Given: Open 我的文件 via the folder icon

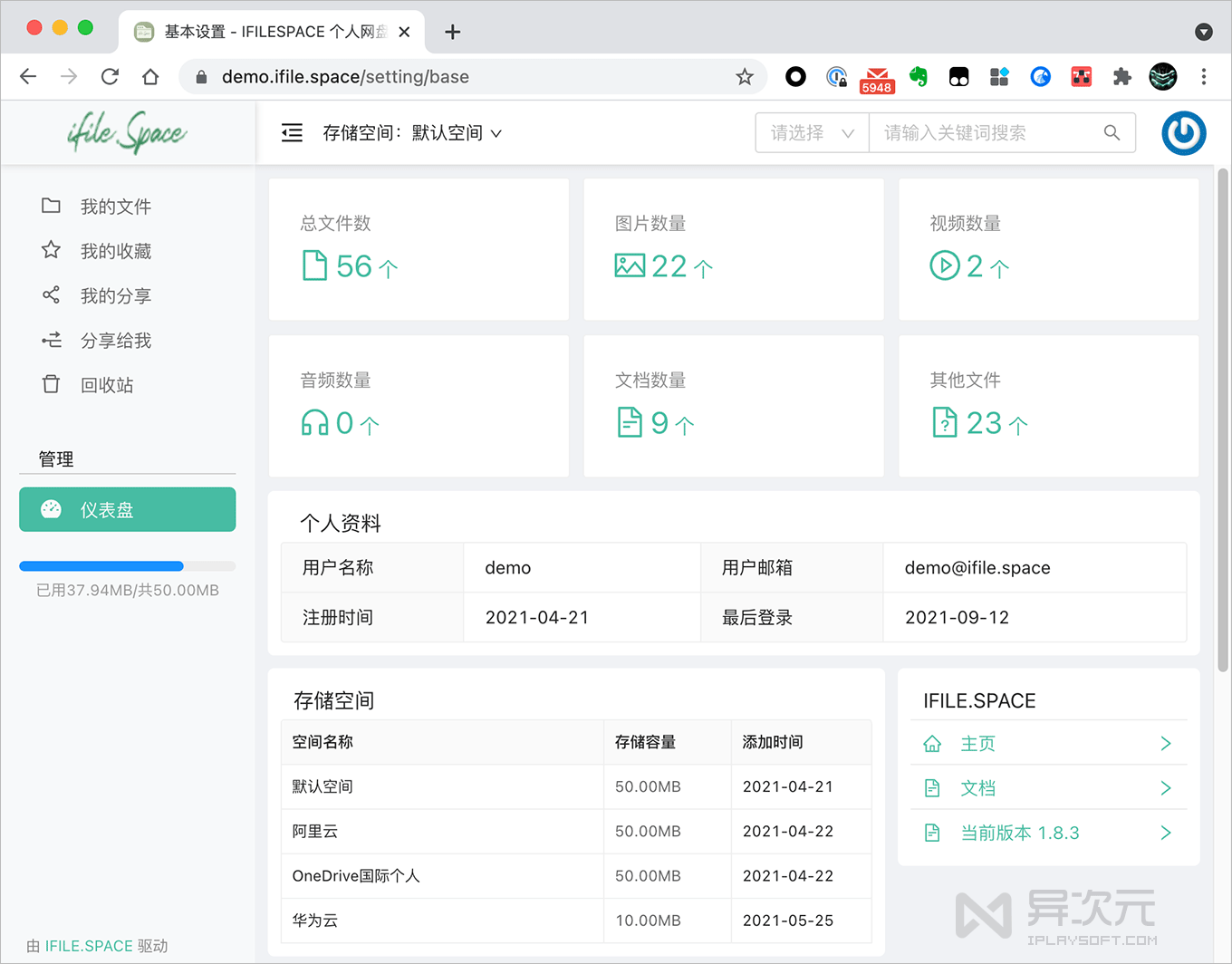Looking at the screenshot, I should pyautogui.click(x=51, y=206).
